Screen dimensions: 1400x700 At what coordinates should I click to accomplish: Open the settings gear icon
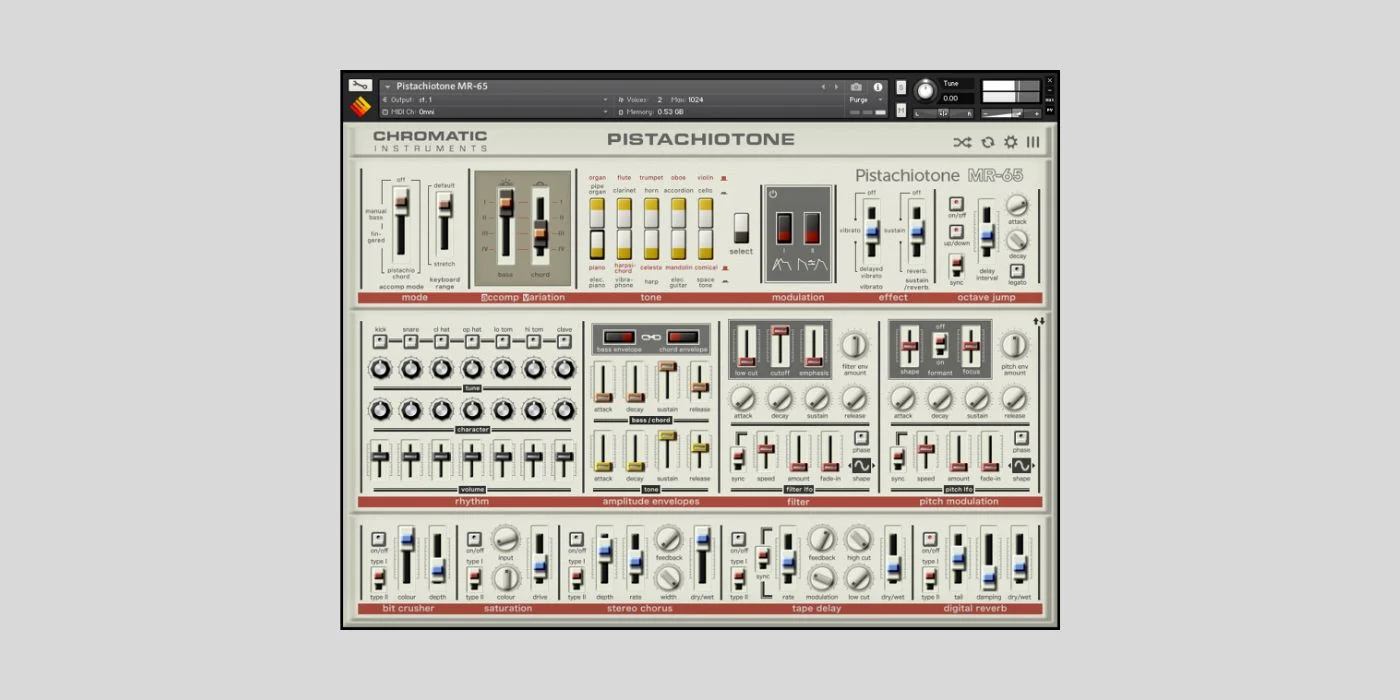1011,142
